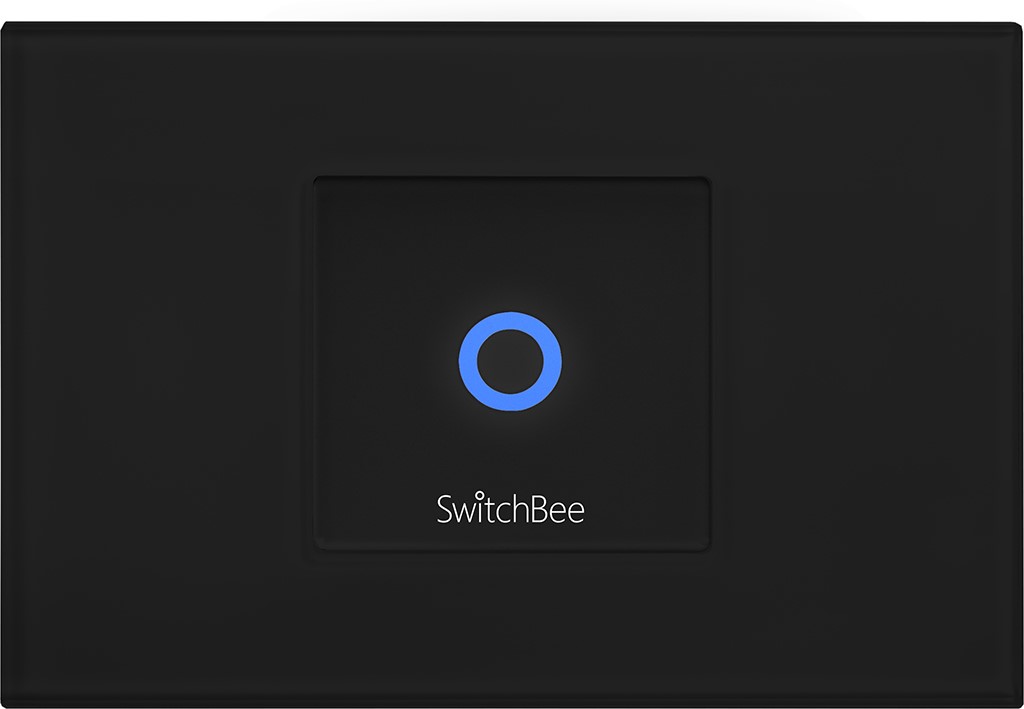Click inner touch panel above the blue ring
1024x709 pixels.
point(511,244)
